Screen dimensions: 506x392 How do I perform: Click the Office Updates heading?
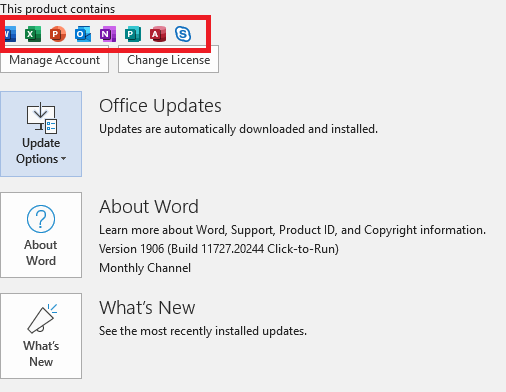click(160, 106)
